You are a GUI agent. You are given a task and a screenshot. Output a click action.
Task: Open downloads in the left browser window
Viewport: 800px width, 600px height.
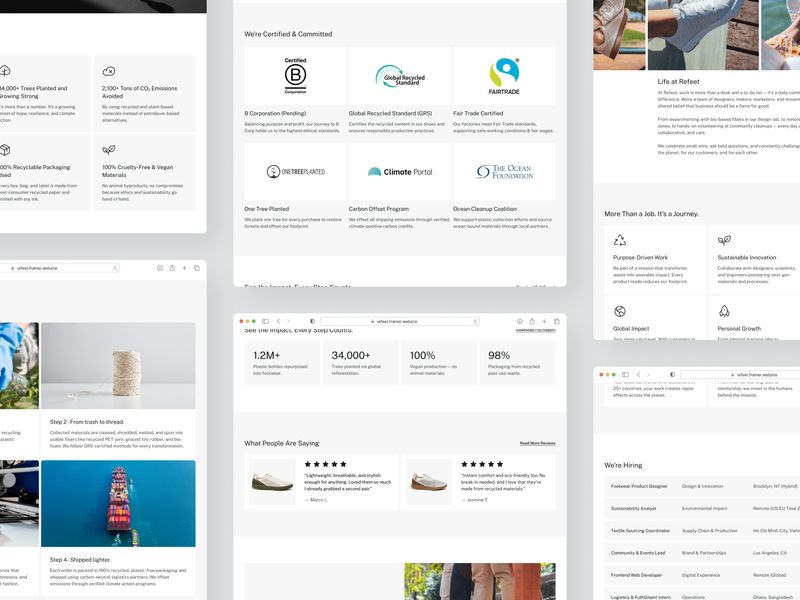coord(160,268)
